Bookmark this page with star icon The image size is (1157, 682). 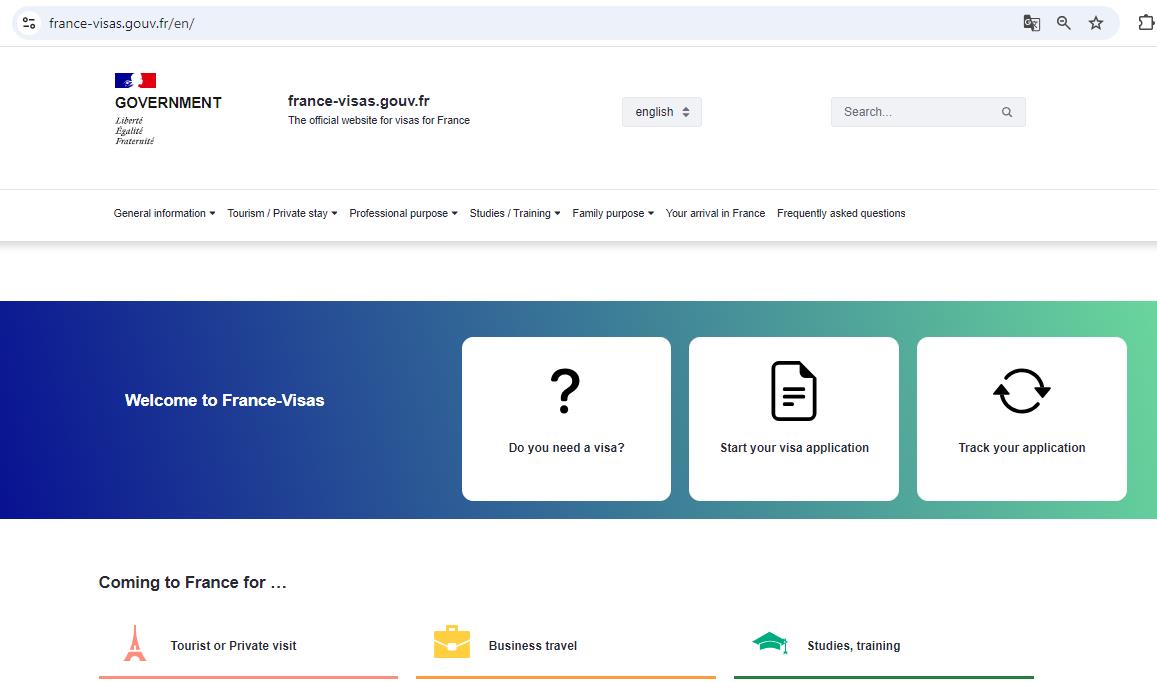pyautogui.click(x=1096, y=23)
